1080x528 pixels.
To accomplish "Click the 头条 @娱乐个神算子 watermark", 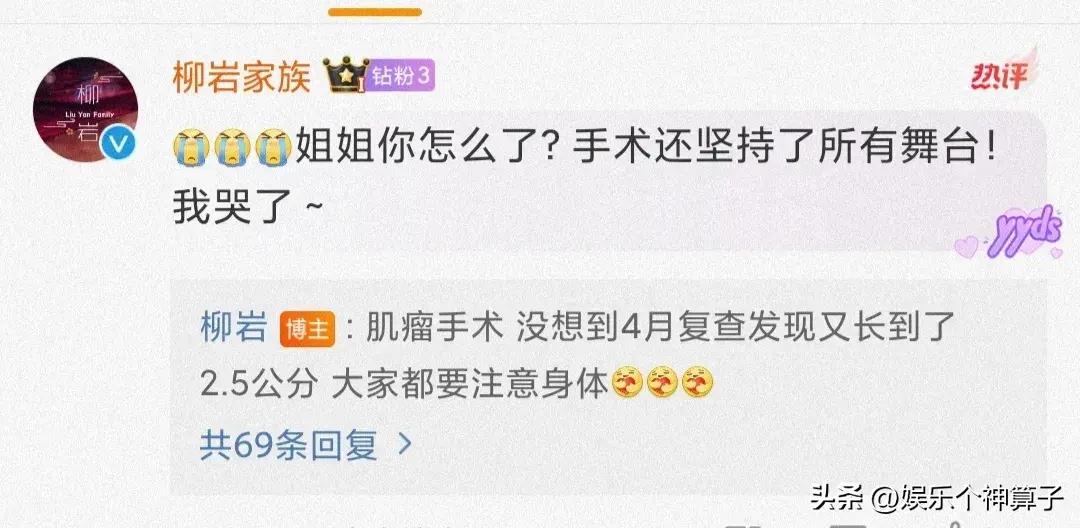I will pyautogui.click(x=936, y=497).
